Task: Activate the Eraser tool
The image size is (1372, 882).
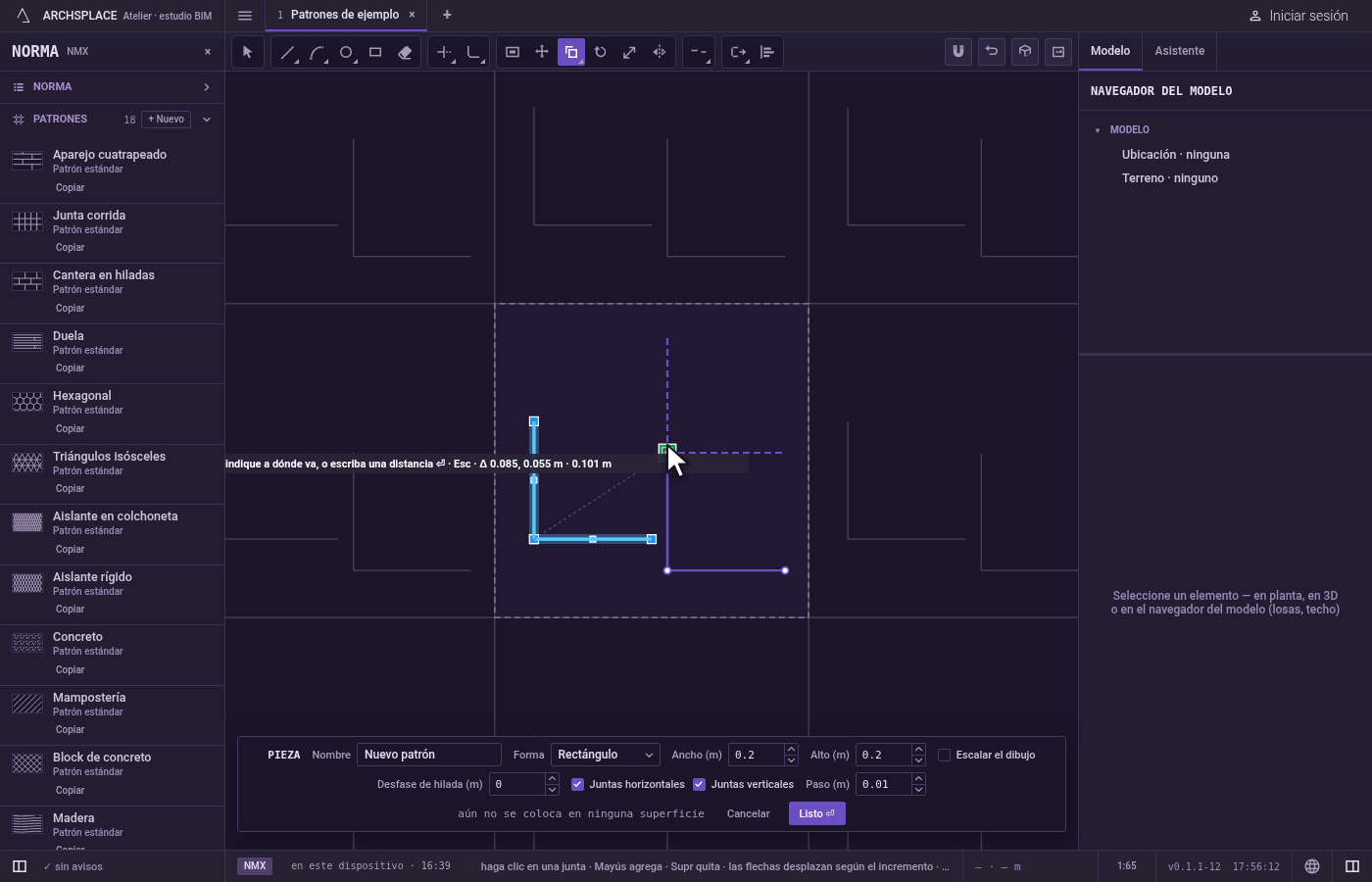Action: coord(405,52)
